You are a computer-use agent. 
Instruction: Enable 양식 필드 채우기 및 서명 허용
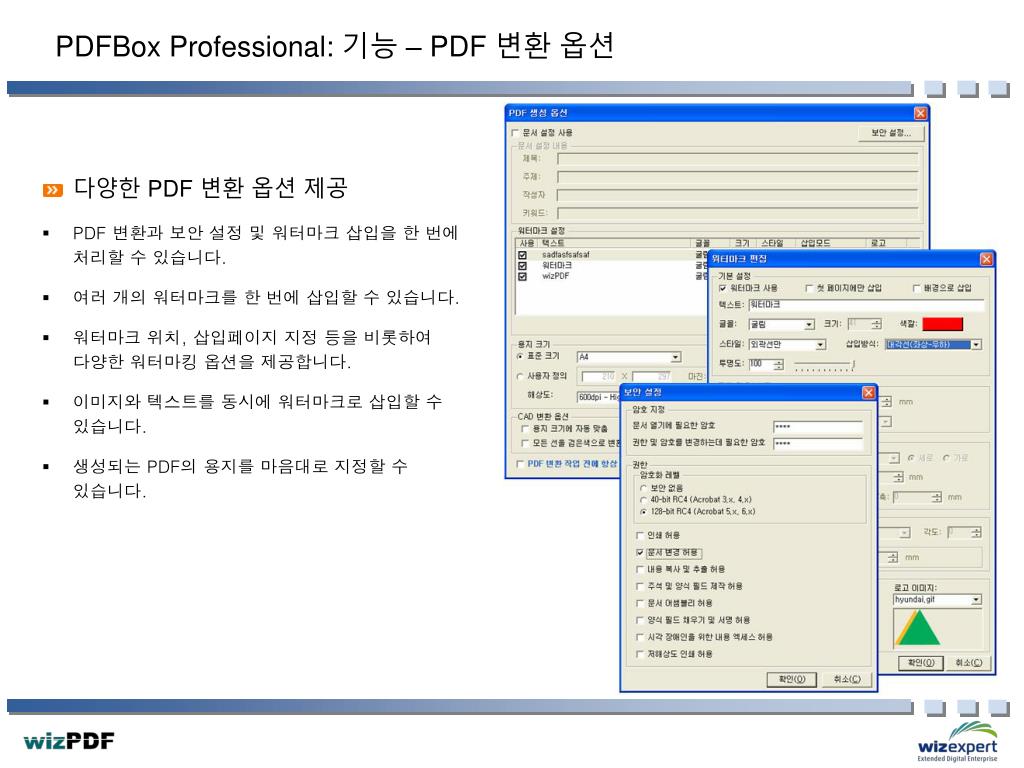point(640,620)
